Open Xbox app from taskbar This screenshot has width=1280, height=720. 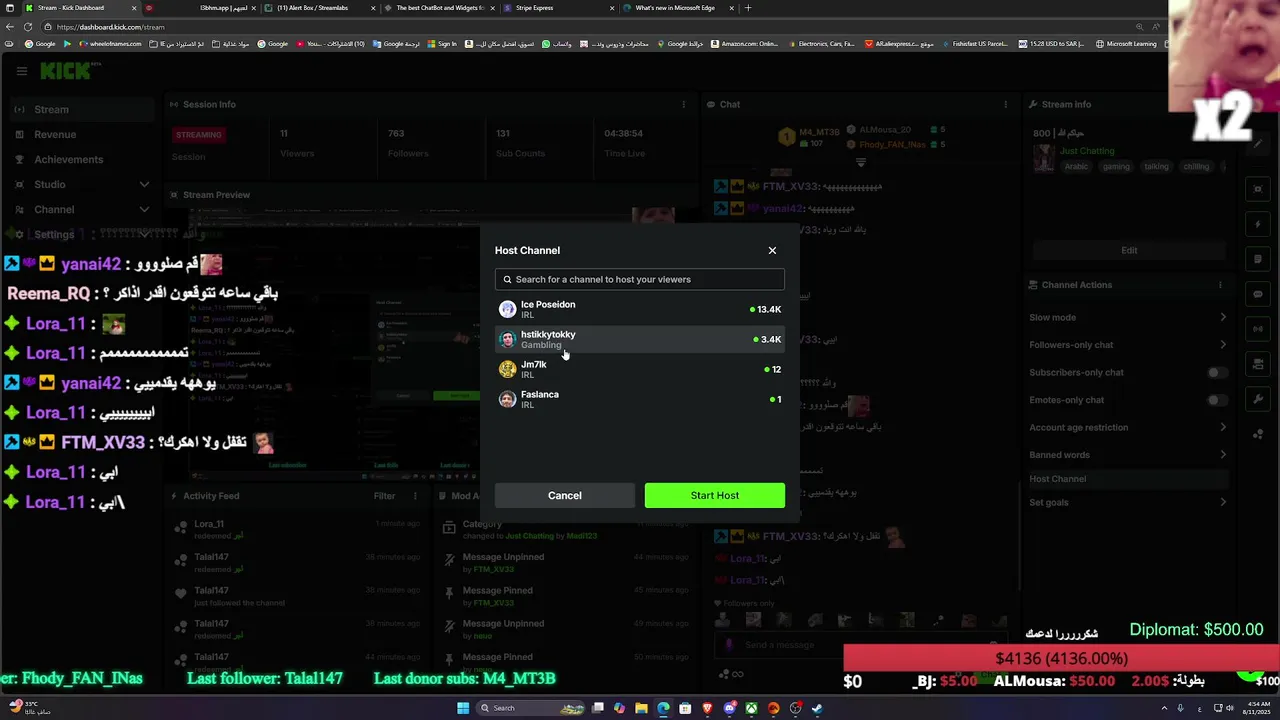[751, 708]
